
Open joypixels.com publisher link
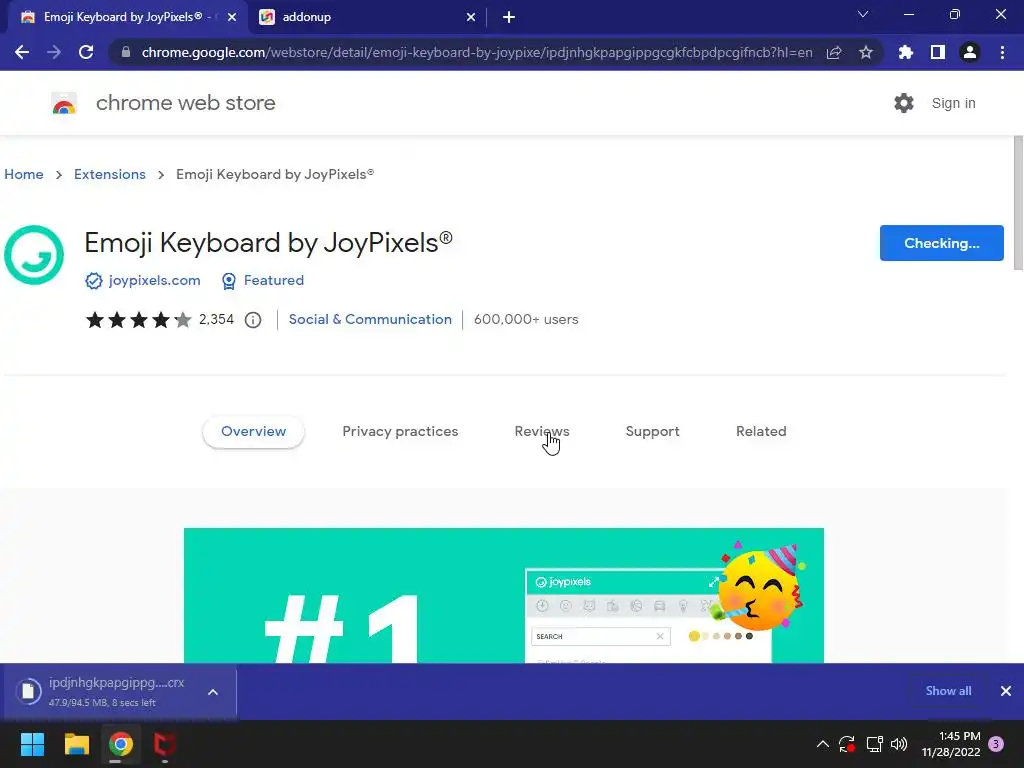pos(155,280)
